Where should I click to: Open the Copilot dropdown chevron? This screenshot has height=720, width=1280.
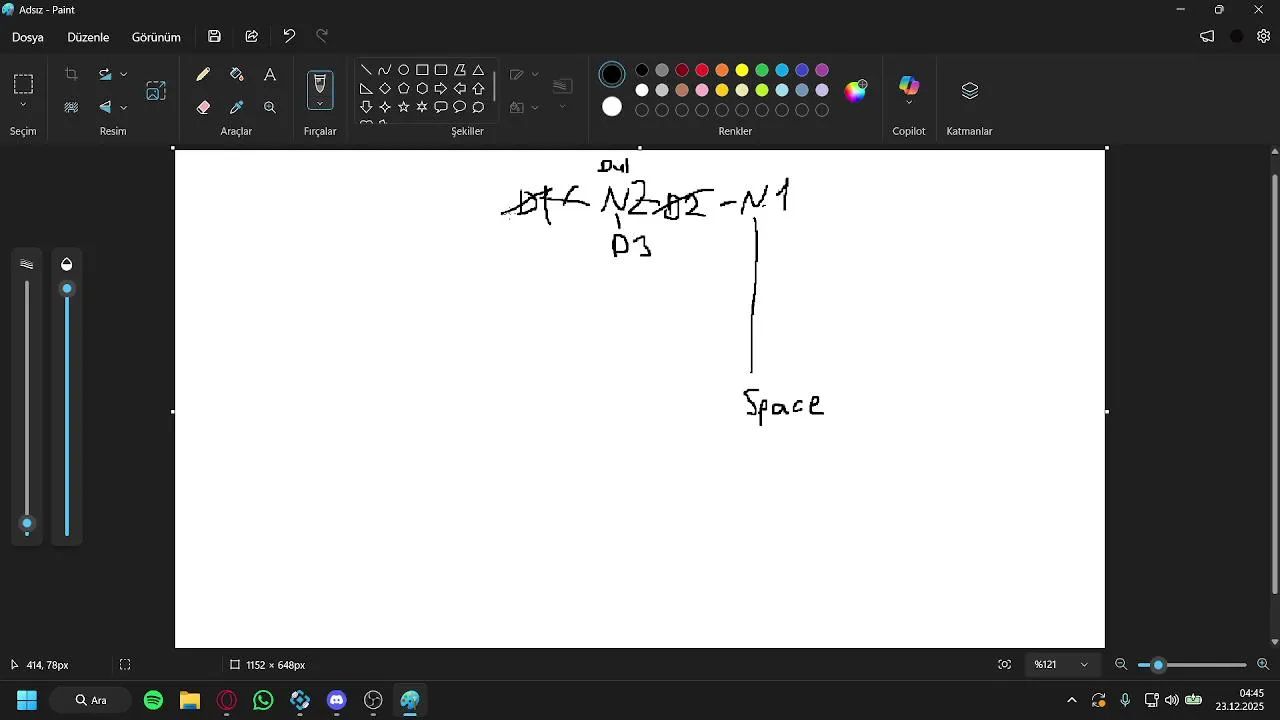pyautogui.click(x=909, y=102)
